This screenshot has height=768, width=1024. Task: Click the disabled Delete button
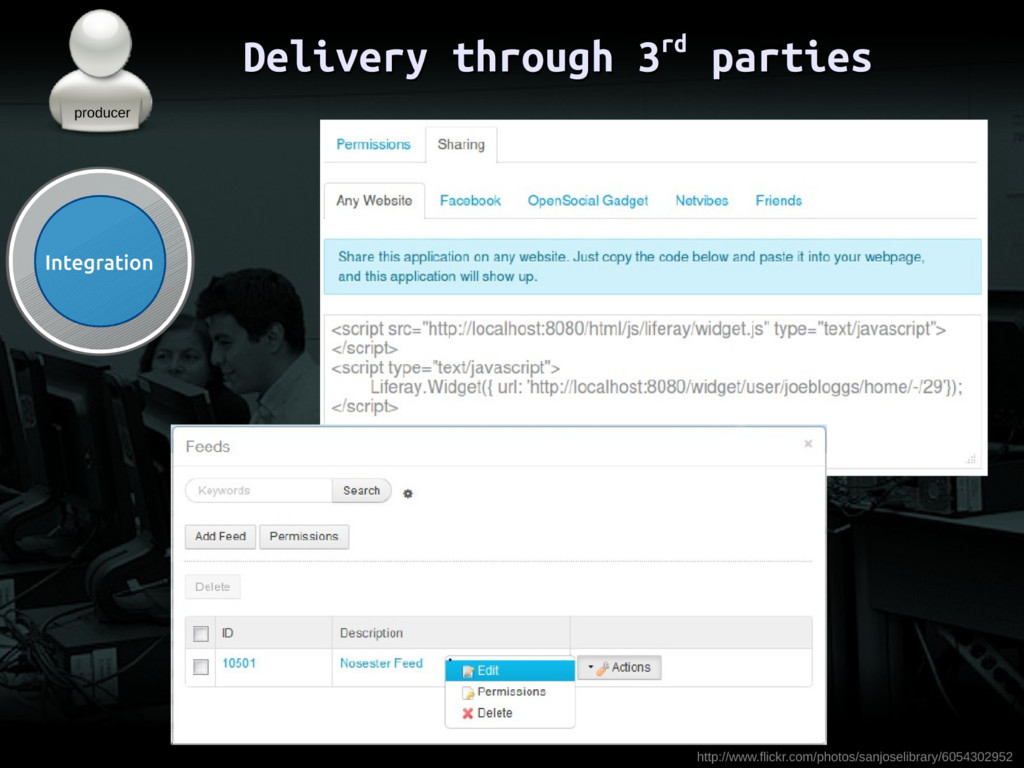(x=212, y=586)
